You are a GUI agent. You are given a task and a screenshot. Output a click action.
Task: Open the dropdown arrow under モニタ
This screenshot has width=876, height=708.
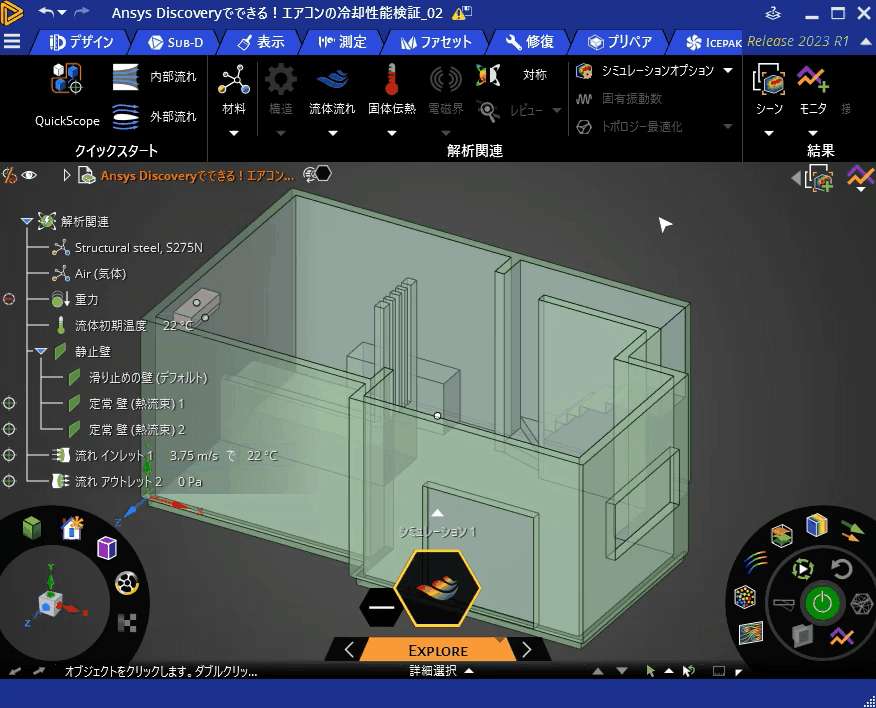click(813, 133)
